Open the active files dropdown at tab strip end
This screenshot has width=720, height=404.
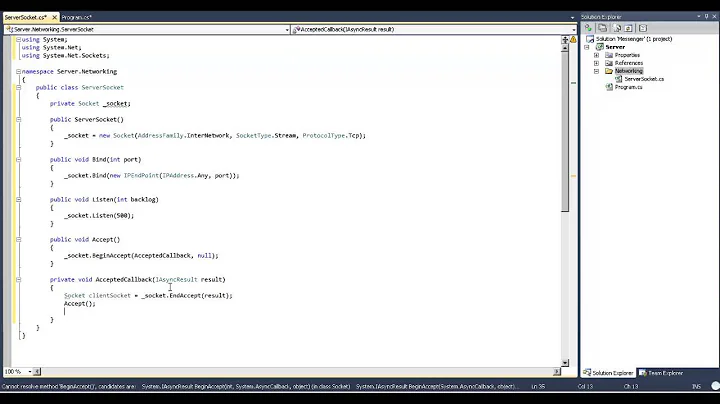click(572, 17)
